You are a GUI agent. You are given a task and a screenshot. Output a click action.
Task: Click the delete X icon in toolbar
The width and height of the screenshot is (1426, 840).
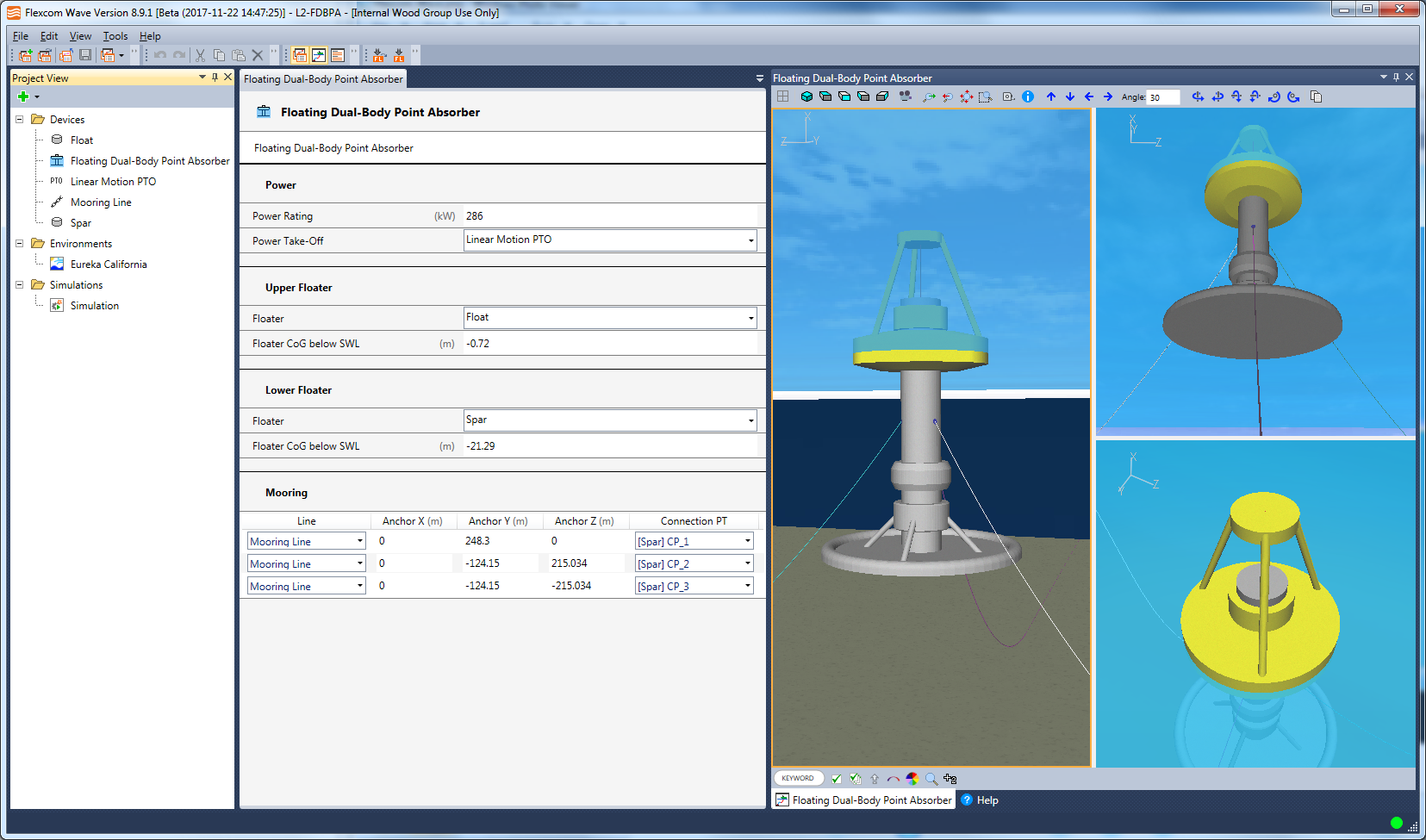[257, 55]
